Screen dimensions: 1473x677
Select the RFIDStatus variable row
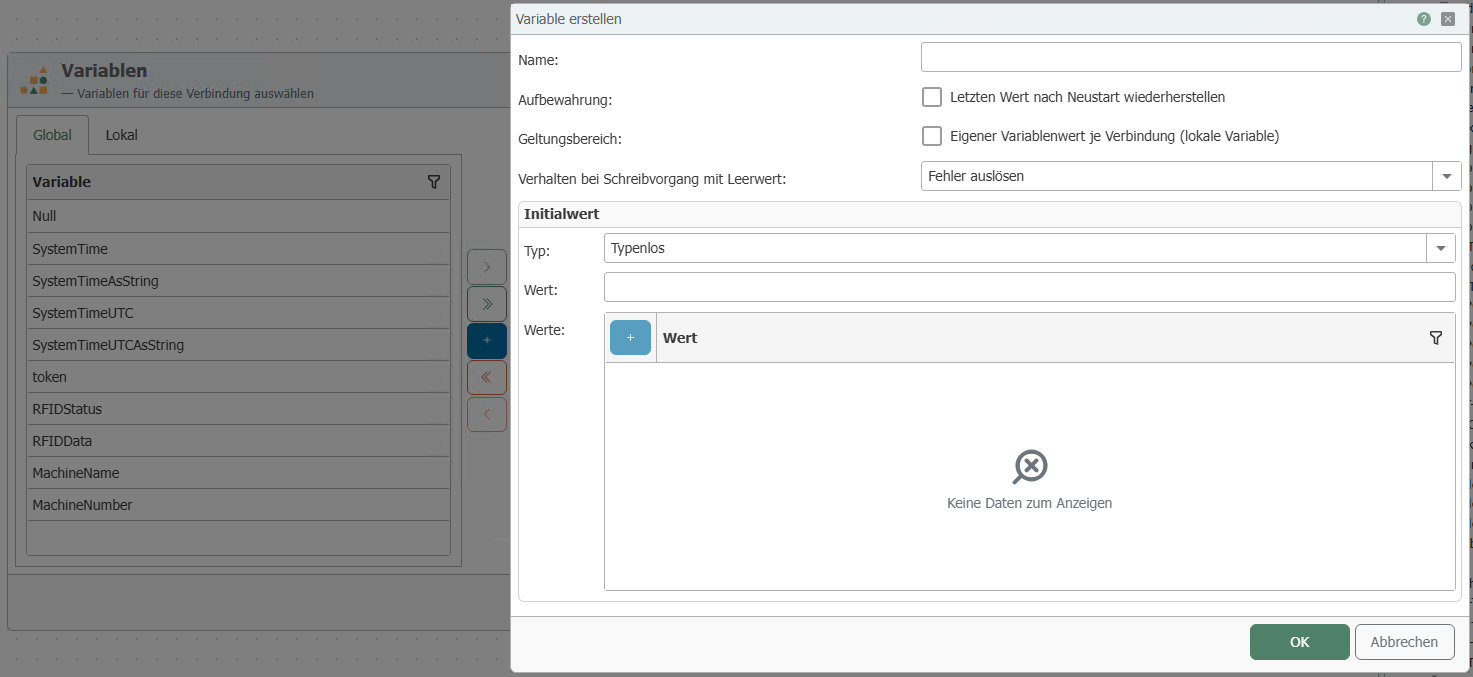[238, 409]
